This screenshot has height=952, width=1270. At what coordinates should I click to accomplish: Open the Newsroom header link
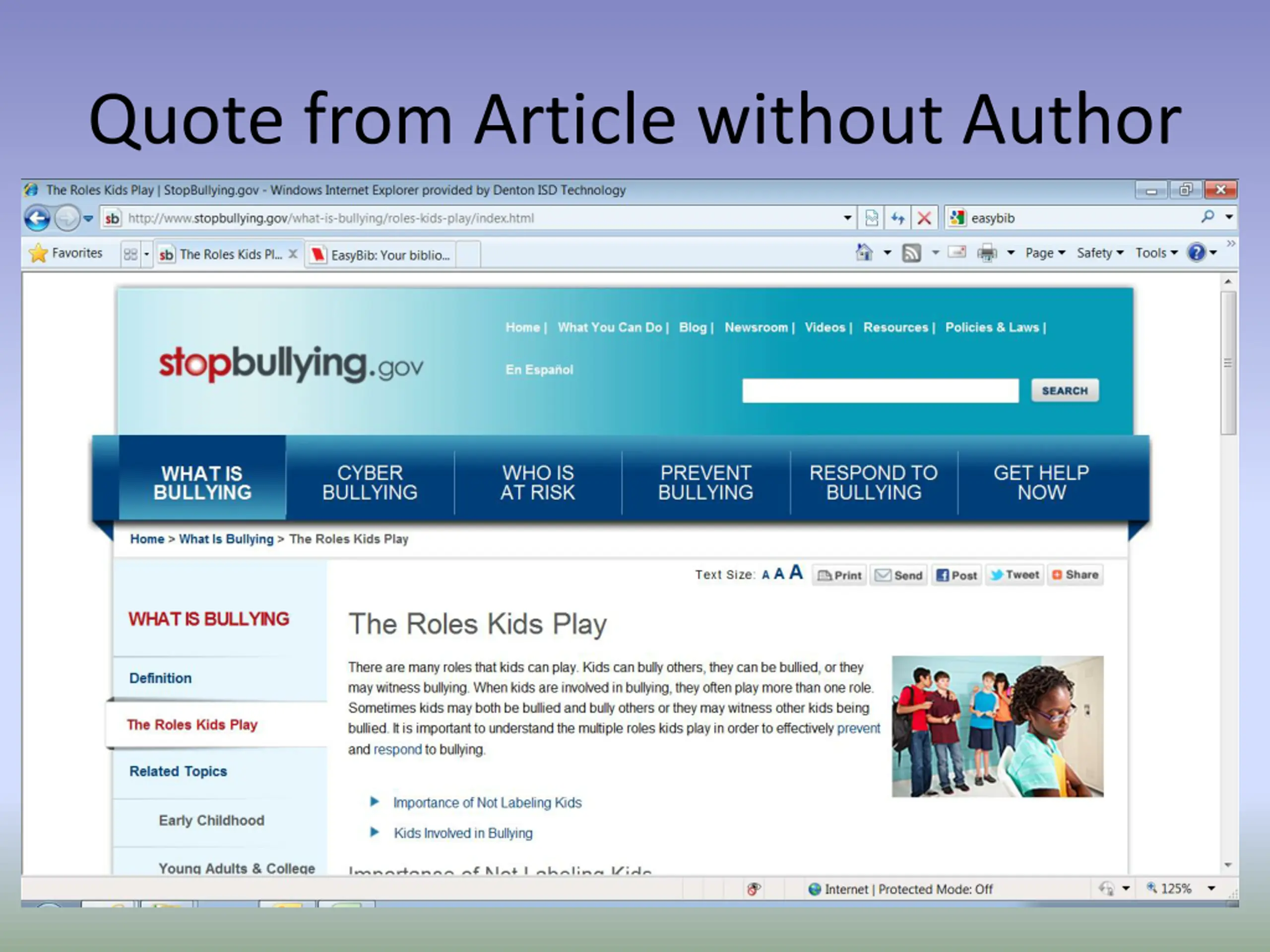756,327
